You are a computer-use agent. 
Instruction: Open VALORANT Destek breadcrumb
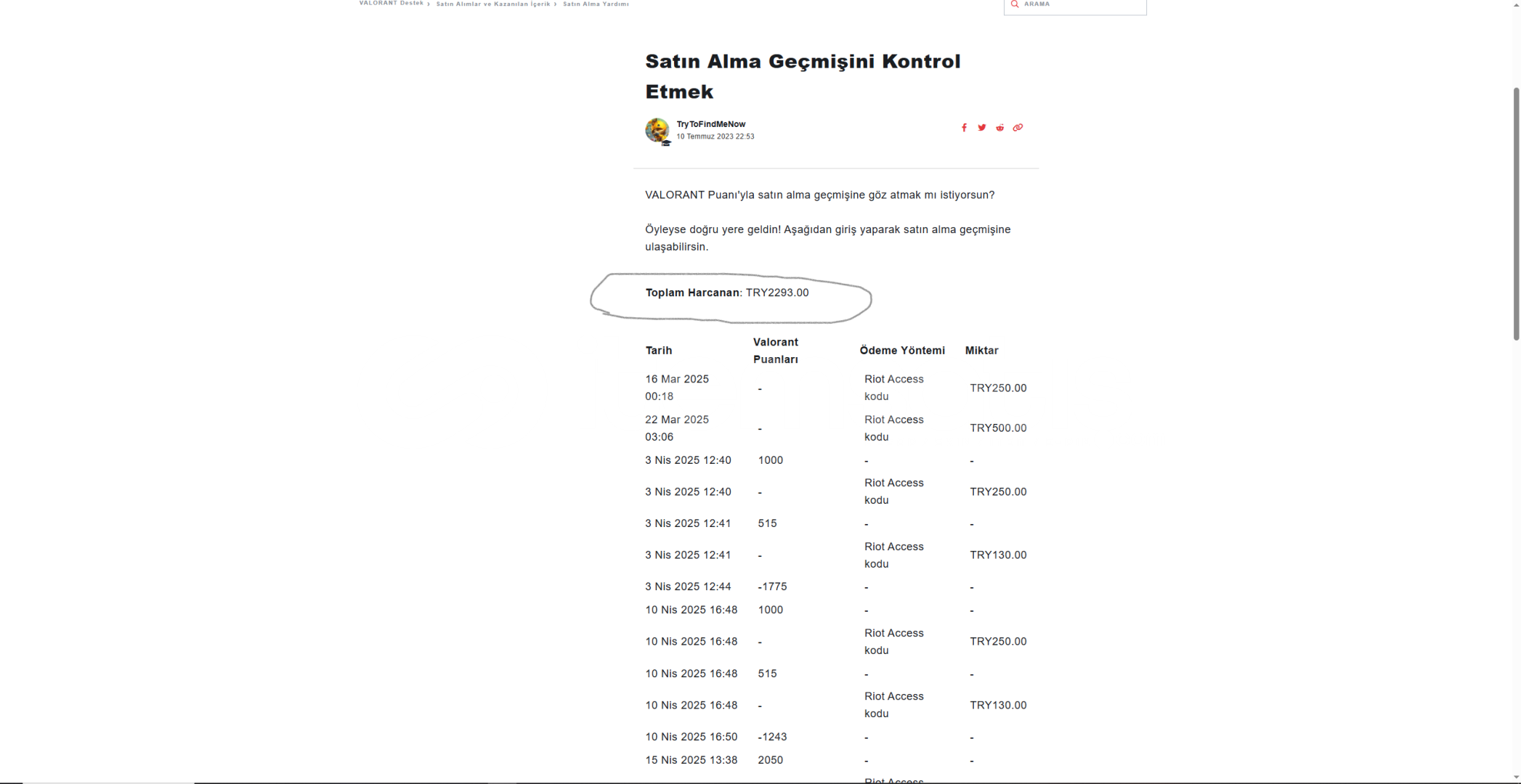[391, 4]
